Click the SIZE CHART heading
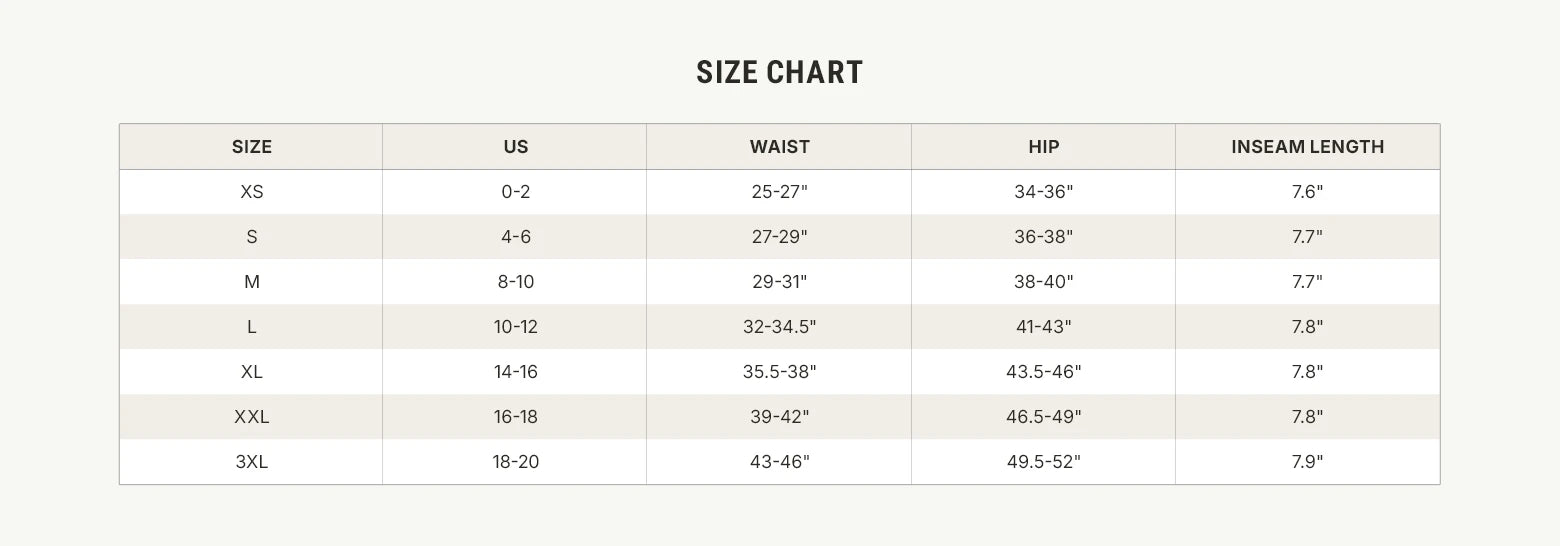 pos(779,73)
